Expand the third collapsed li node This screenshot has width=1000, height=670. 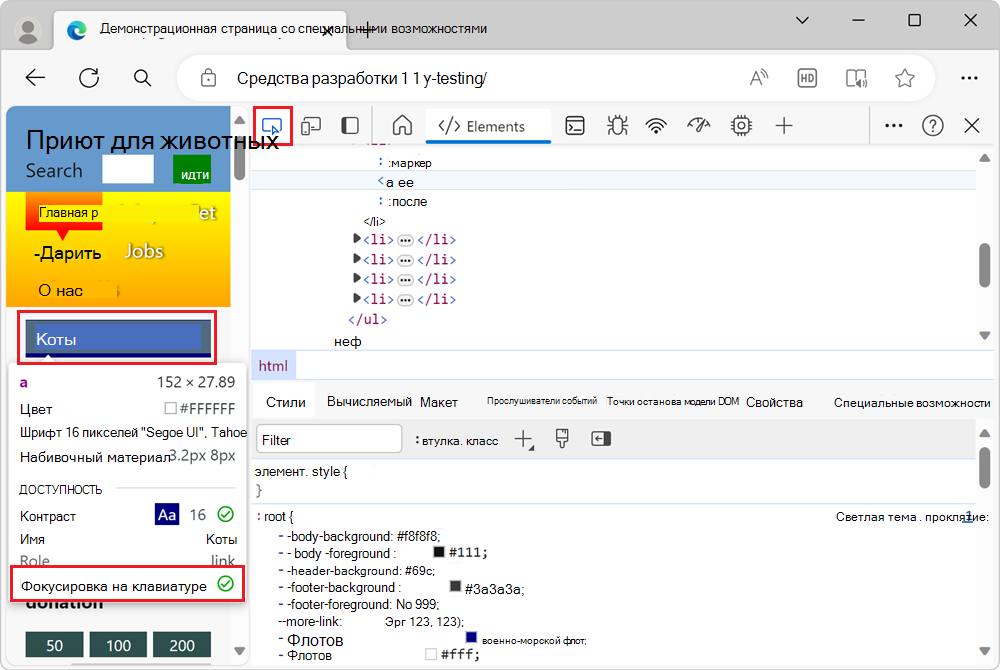pyautogui.click(x=357, y=279)
